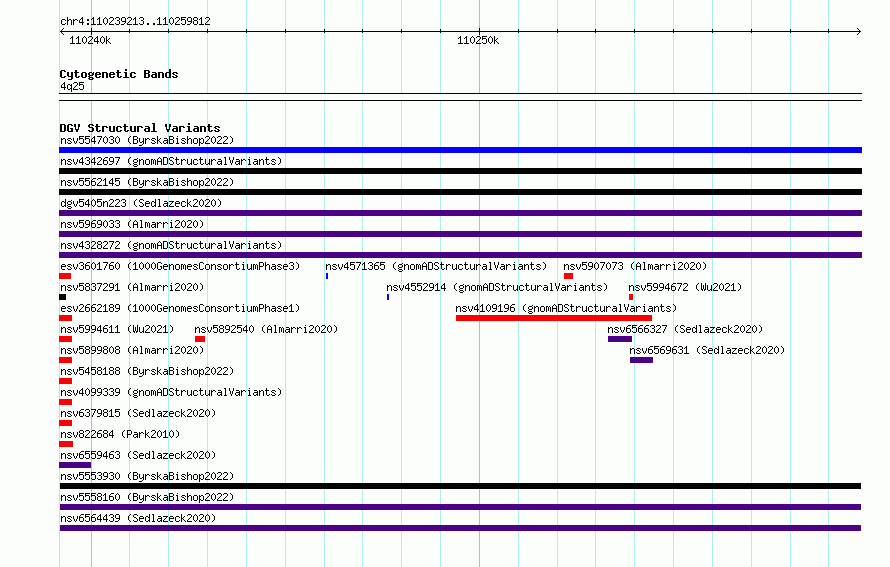
Task: Open nsv4328272 (gnomADStructuralVariants) label
Action: coord(171,245)
